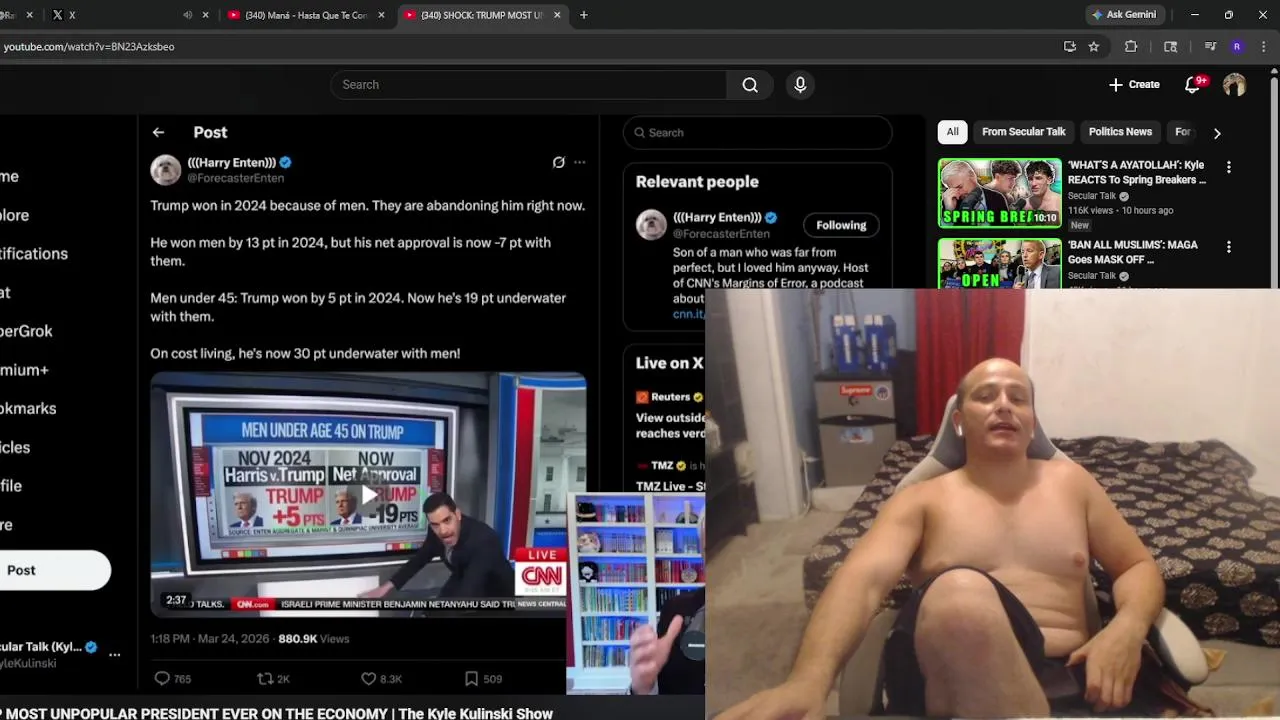Screen dimensions: 1280x720
Task: Bookmark this page with the star icon
Action: tap(1094, 46)
